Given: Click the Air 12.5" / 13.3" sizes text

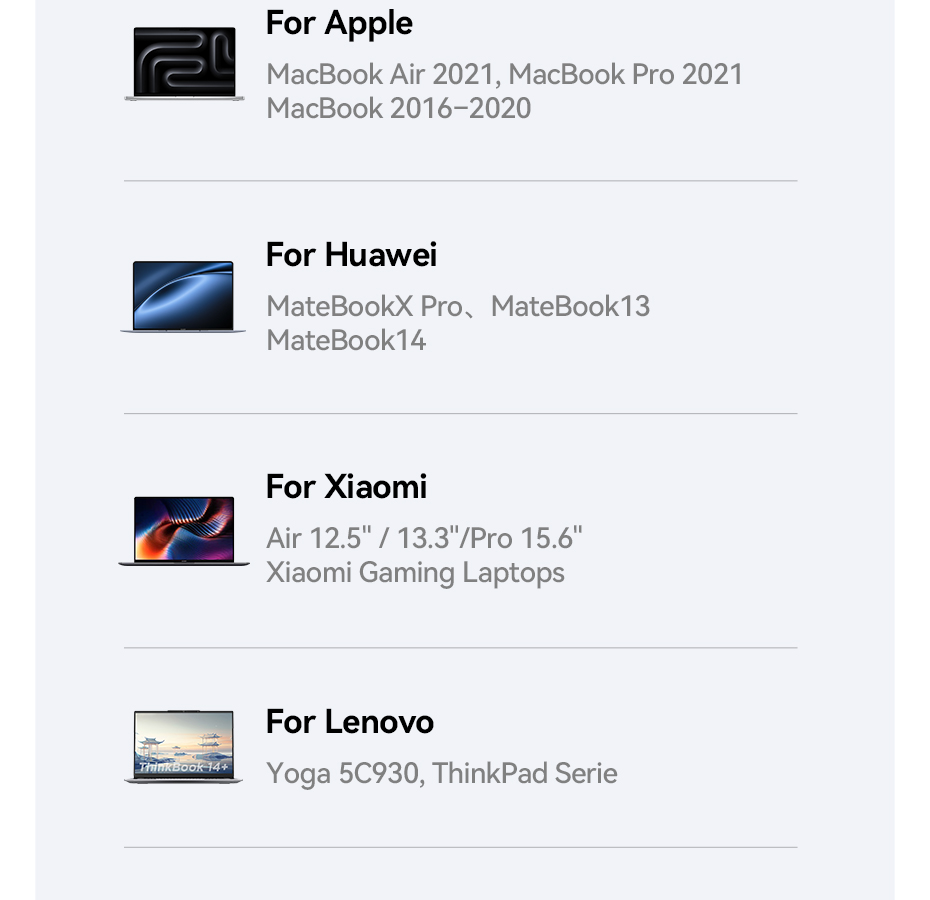Looking at the screenshot, I should point(366,538).
